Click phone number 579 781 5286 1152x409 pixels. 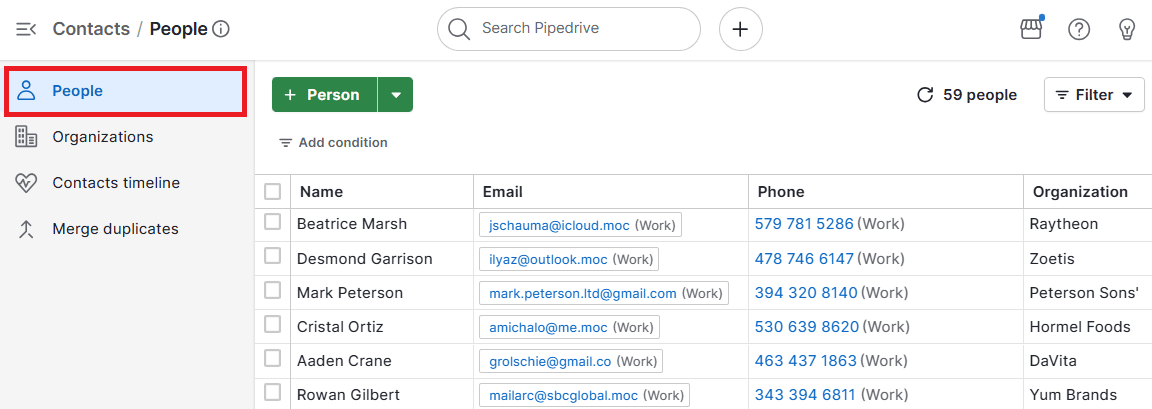804,224
